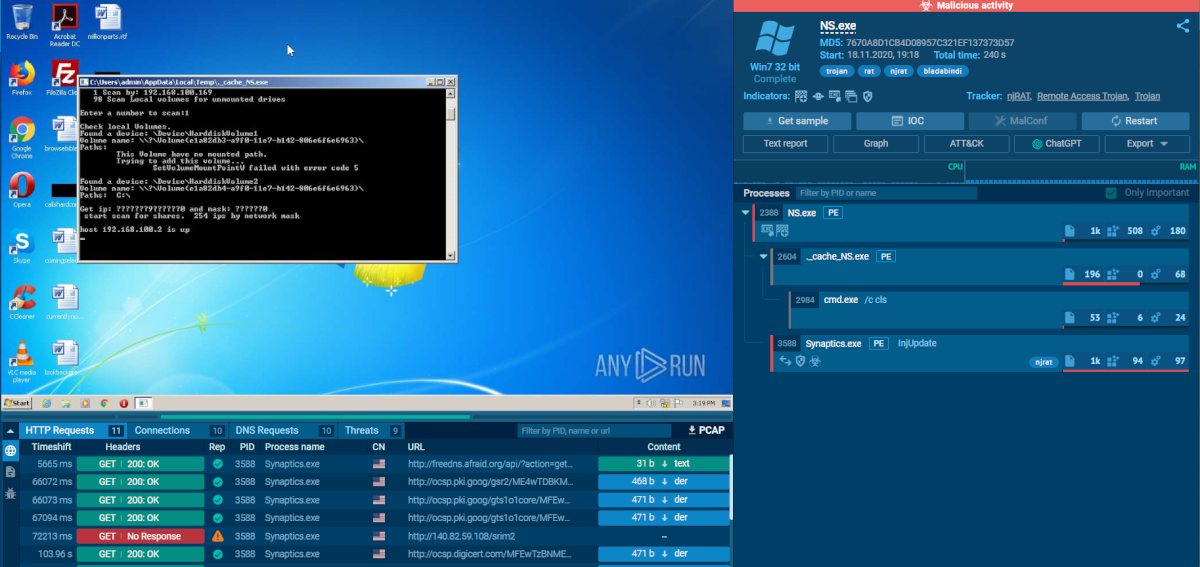Image resolution: width=1200 pixels, height=567 pixels.
Task: Switch to the HTTP Requests tab
Action: coord(72,430)
